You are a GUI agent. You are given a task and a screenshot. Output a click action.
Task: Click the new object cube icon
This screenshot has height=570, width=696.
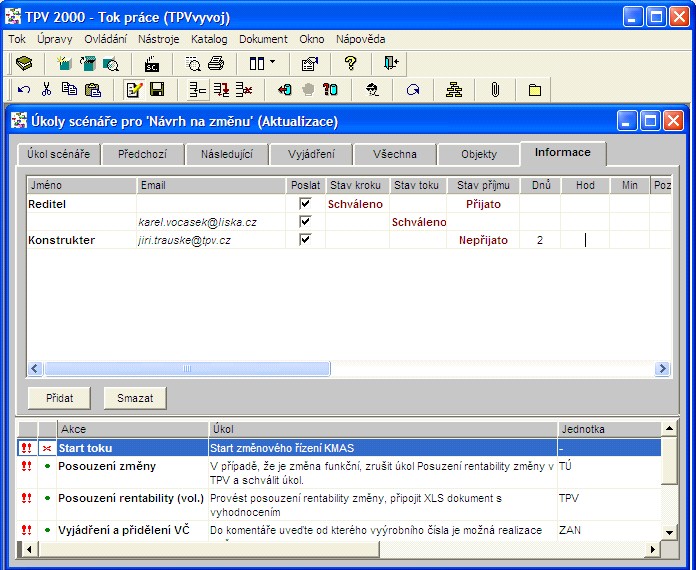click(x=65, y=63)
